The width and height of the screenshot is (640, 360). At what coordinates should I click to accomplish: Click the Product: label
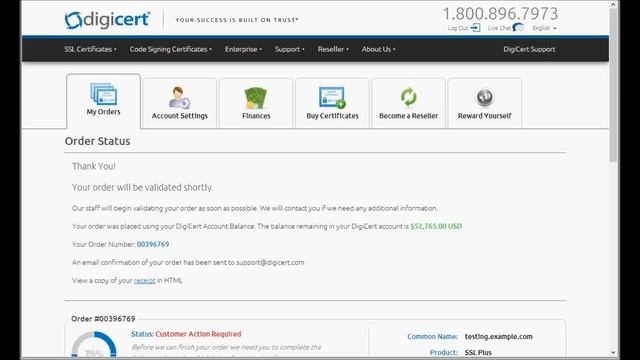click(x=444, y=352)
